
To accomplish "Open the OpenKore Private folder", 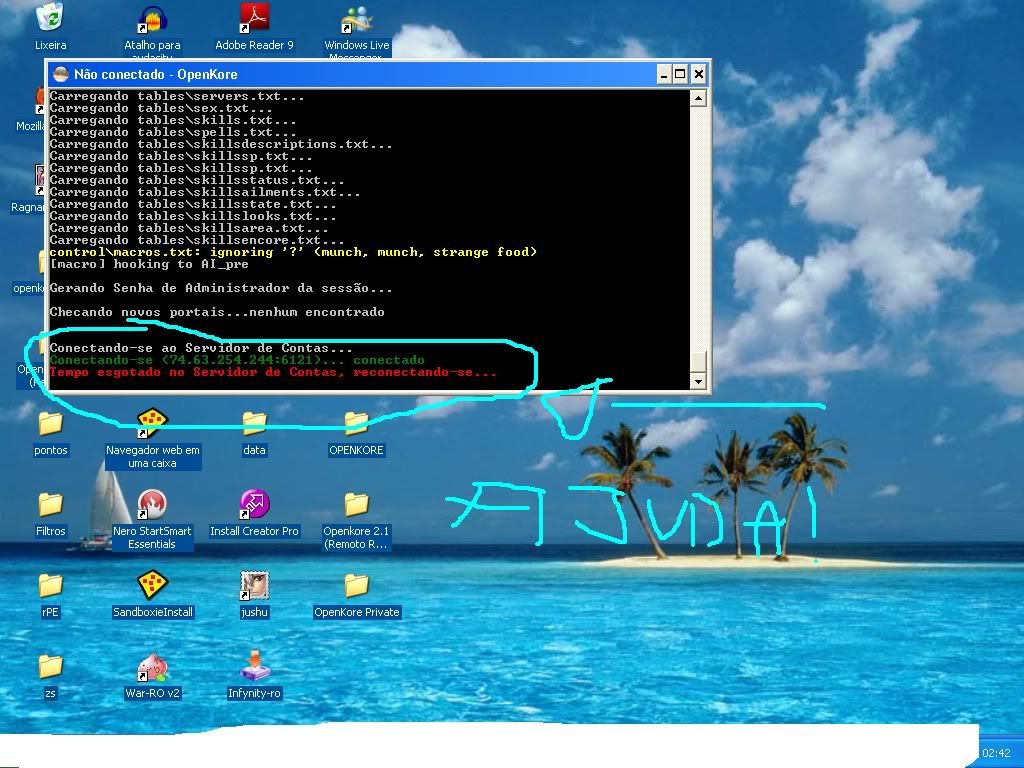I will tap(356, 586).
